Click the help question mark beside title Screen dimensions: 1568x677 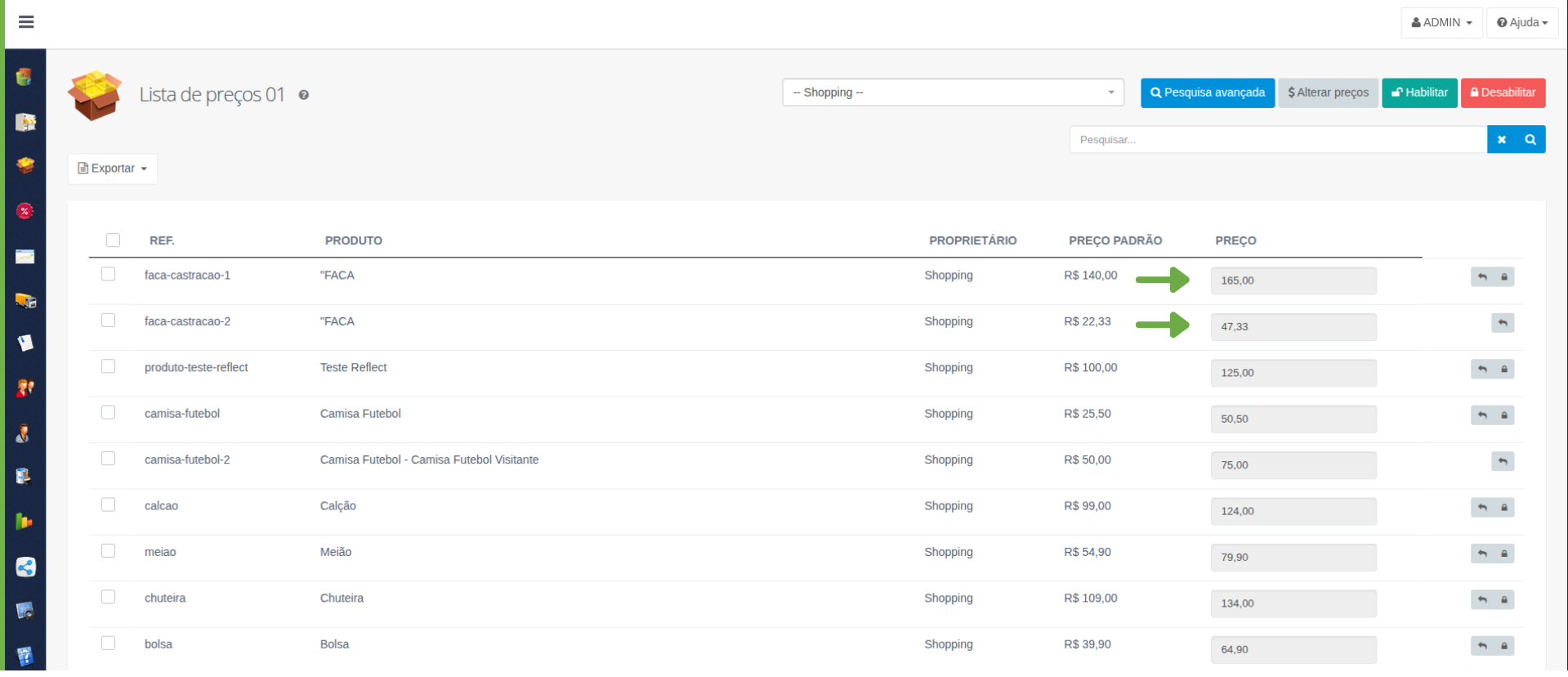[x=304, y=95]
